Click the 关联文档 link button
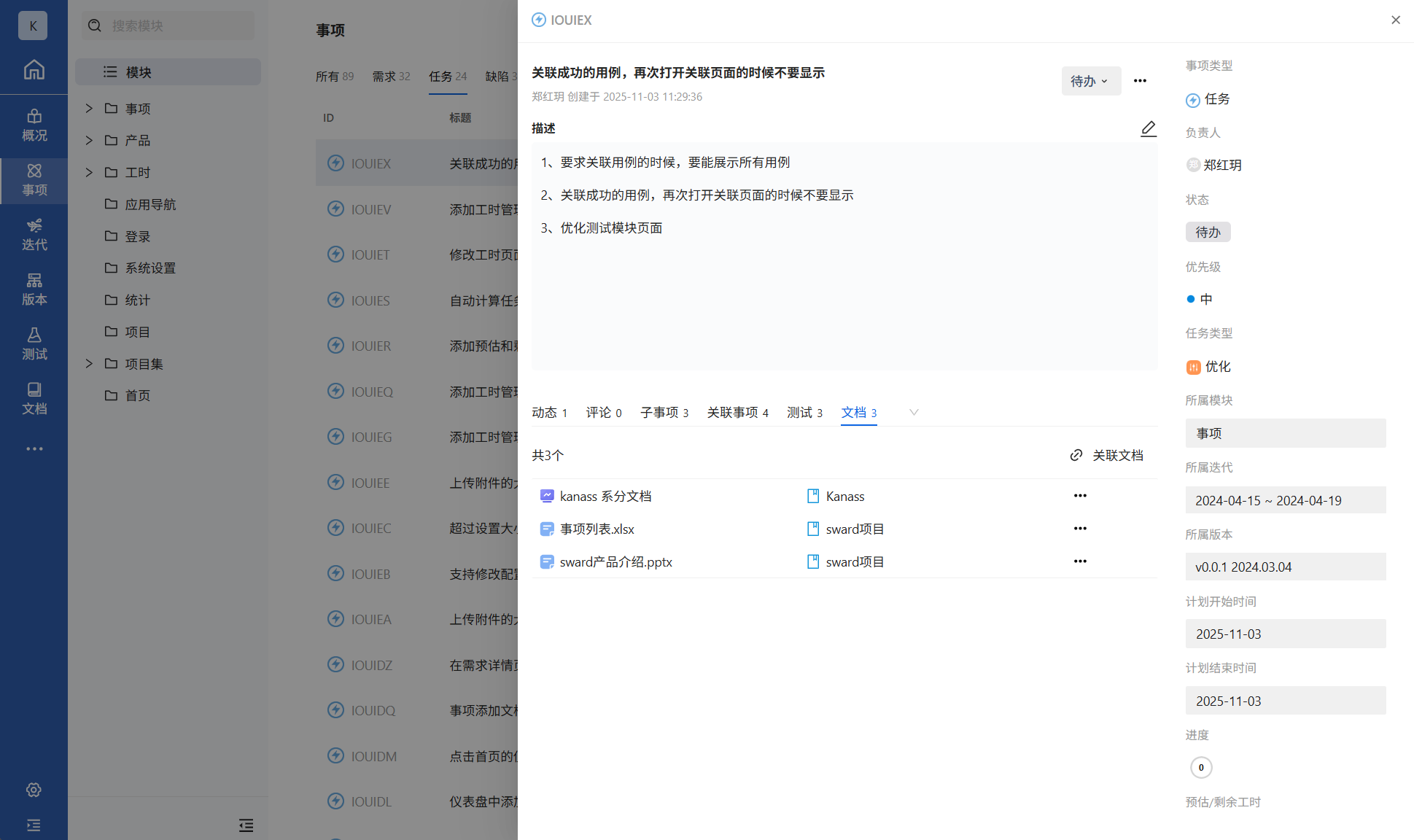This screenshot has width=1414, height=840. click(1107, 456)
